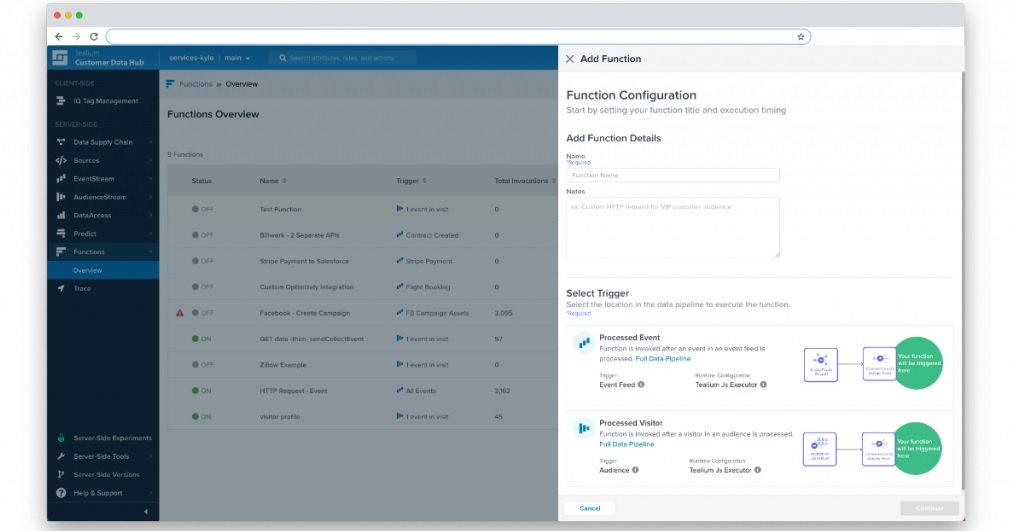Click the Help & Support question icon

[x=61, y=493]
